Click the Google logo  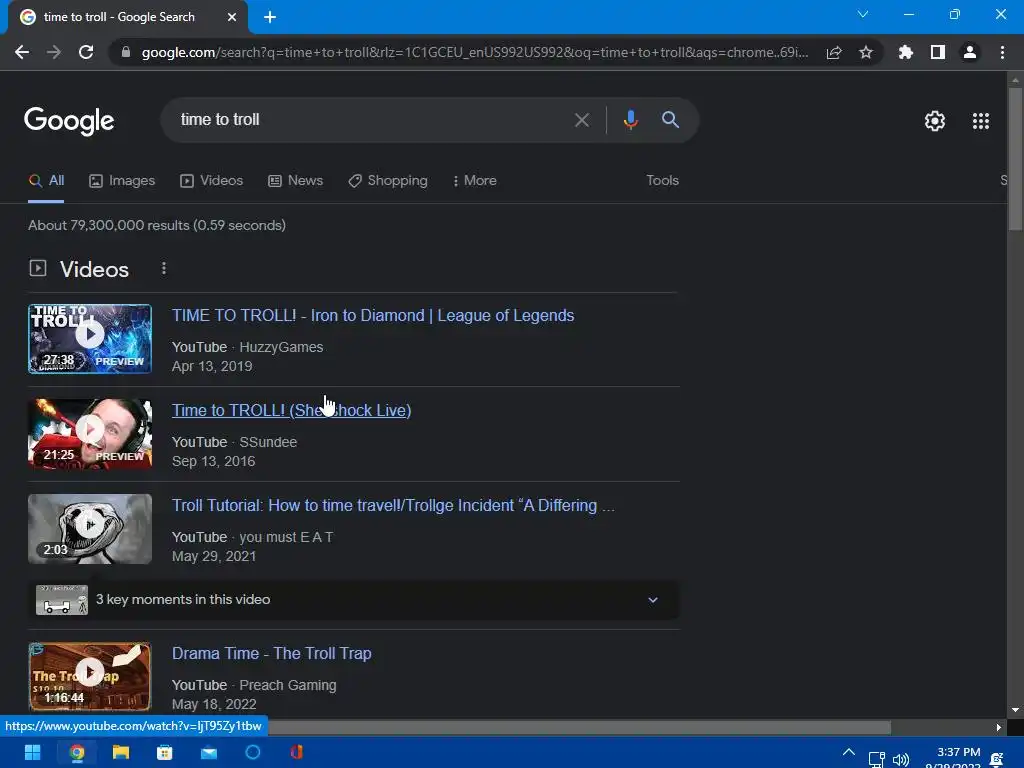[x=69, y=121]
